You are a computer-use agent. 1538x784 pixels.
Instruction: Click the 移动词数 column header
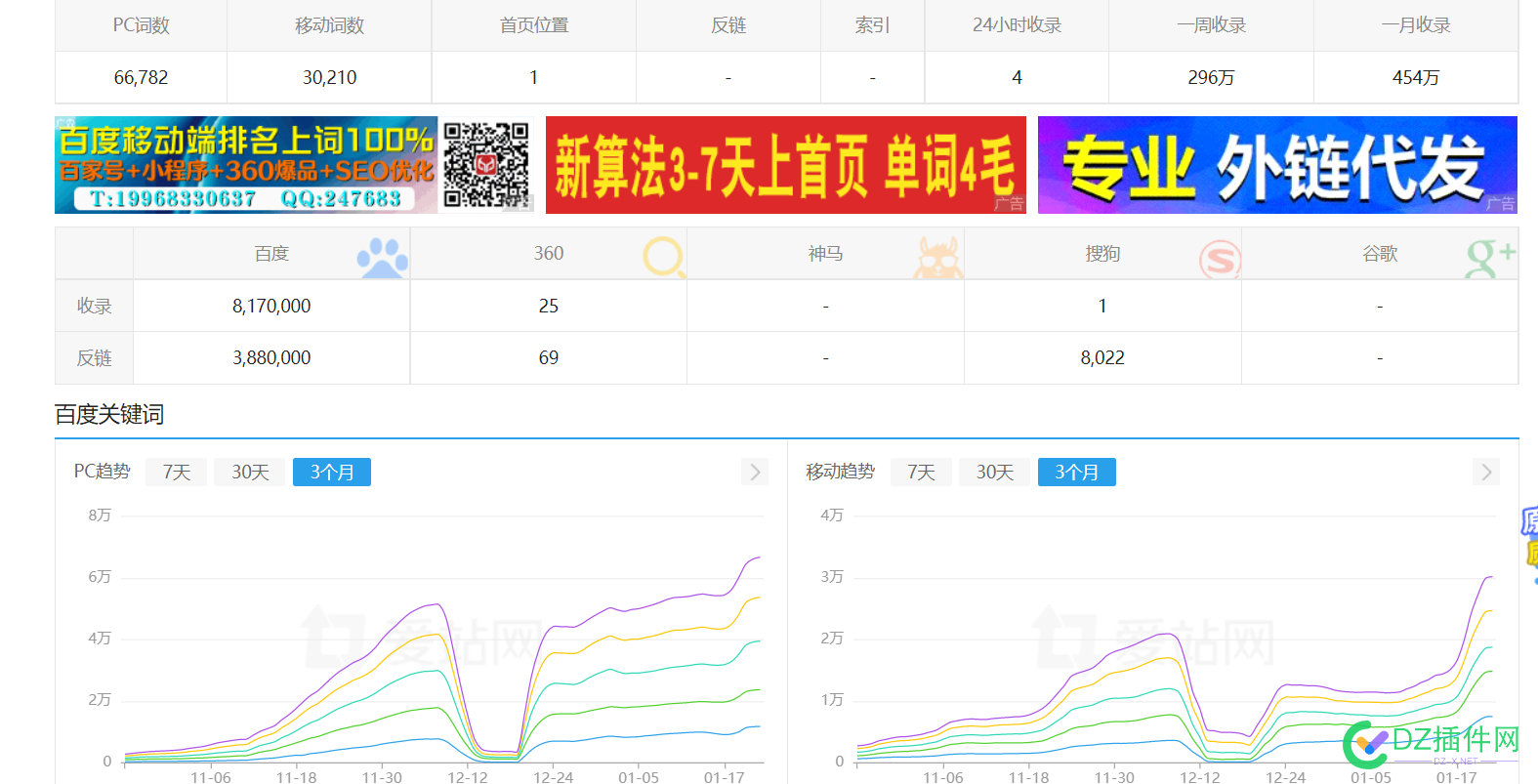(x=329, y=25)
